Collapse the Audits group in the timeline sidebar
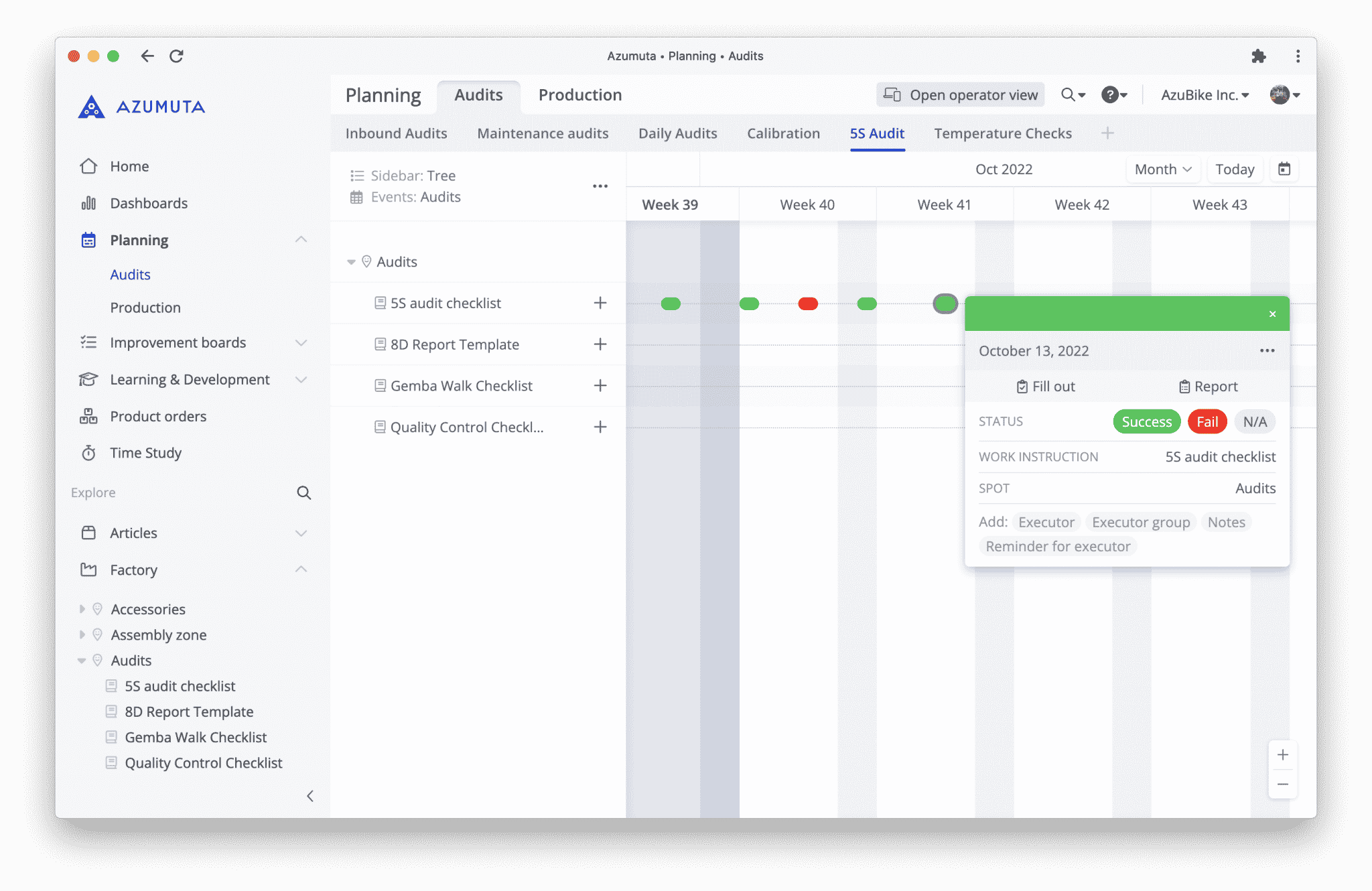The width and height of the screenshot is (1372, 891). [351, 261]
